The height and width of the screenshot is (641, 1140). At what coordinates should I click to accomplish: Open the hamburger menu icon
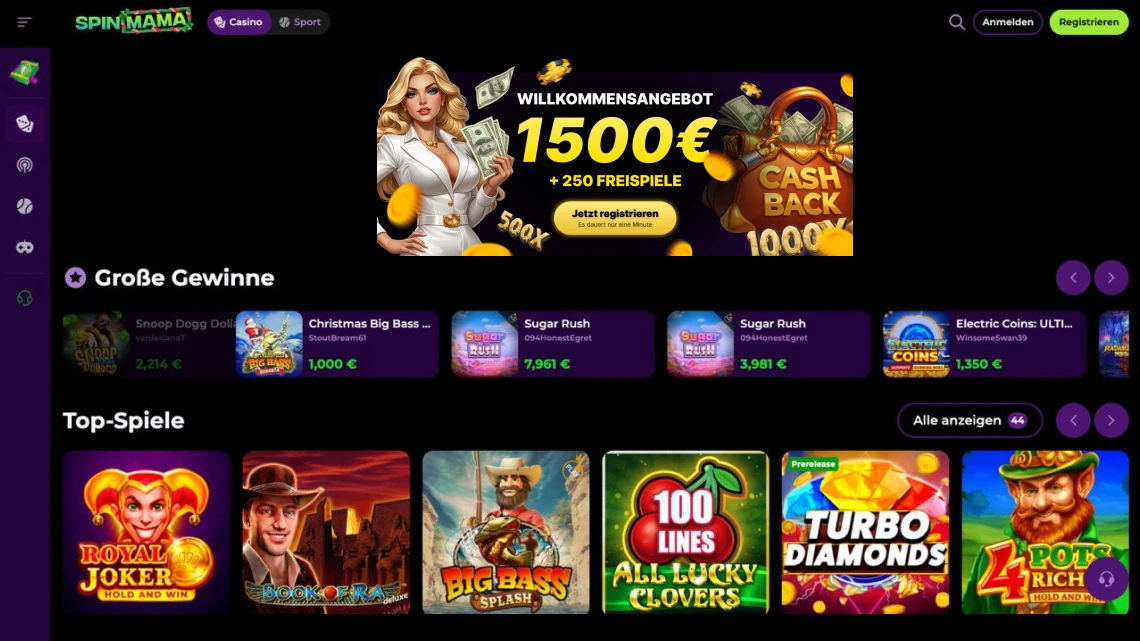click(24, 23)
